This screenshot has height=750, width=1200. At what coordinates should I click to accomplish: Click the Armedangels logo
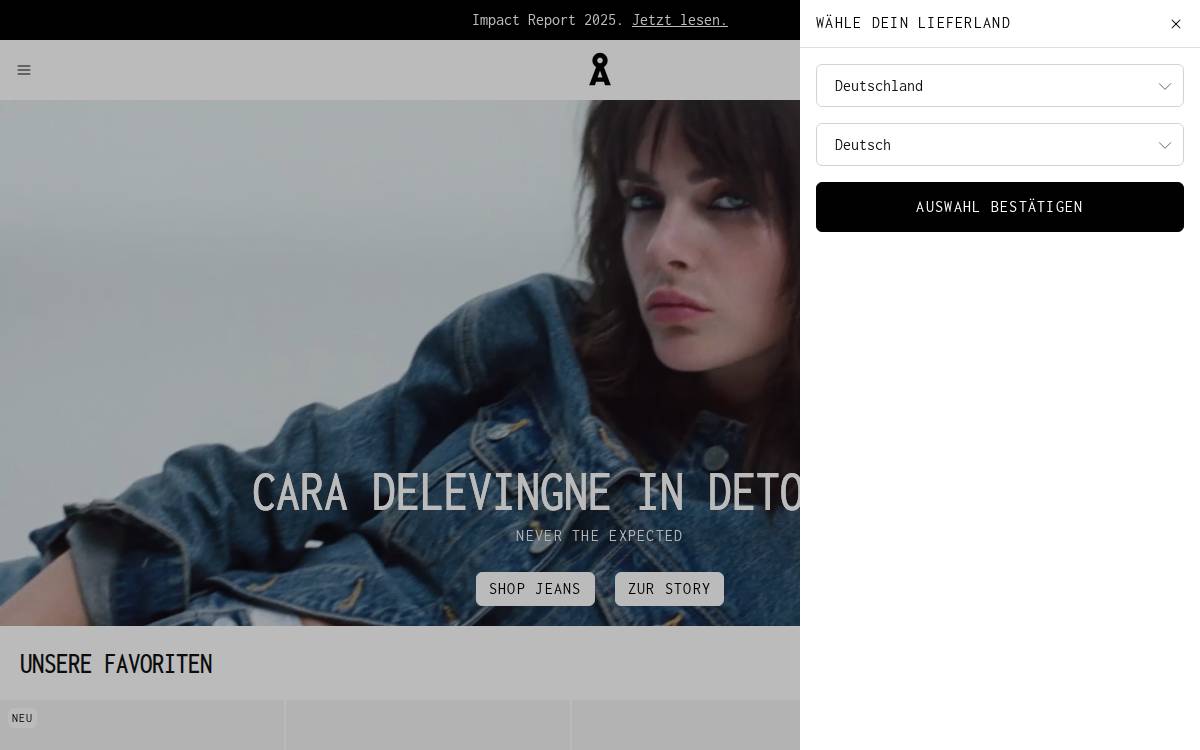click(600, 69)
